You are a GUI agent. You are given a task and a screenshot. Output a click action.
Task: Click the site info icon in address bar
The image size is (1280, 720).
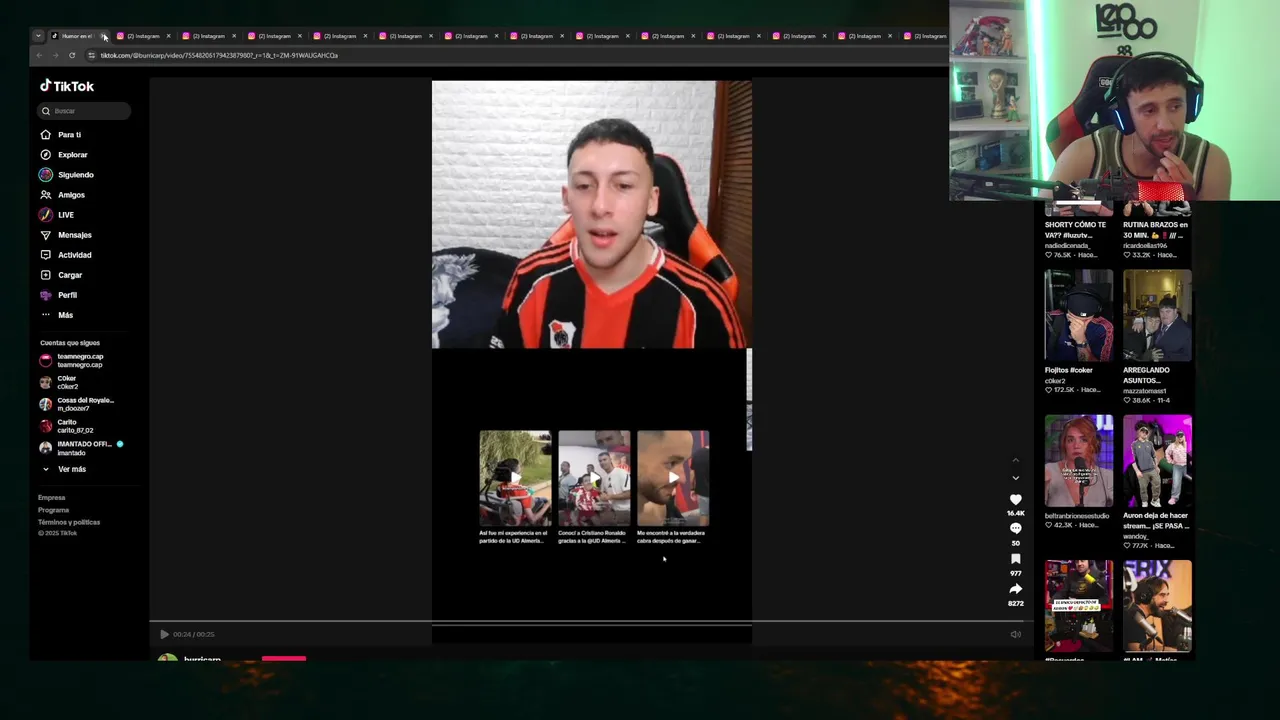91,55
